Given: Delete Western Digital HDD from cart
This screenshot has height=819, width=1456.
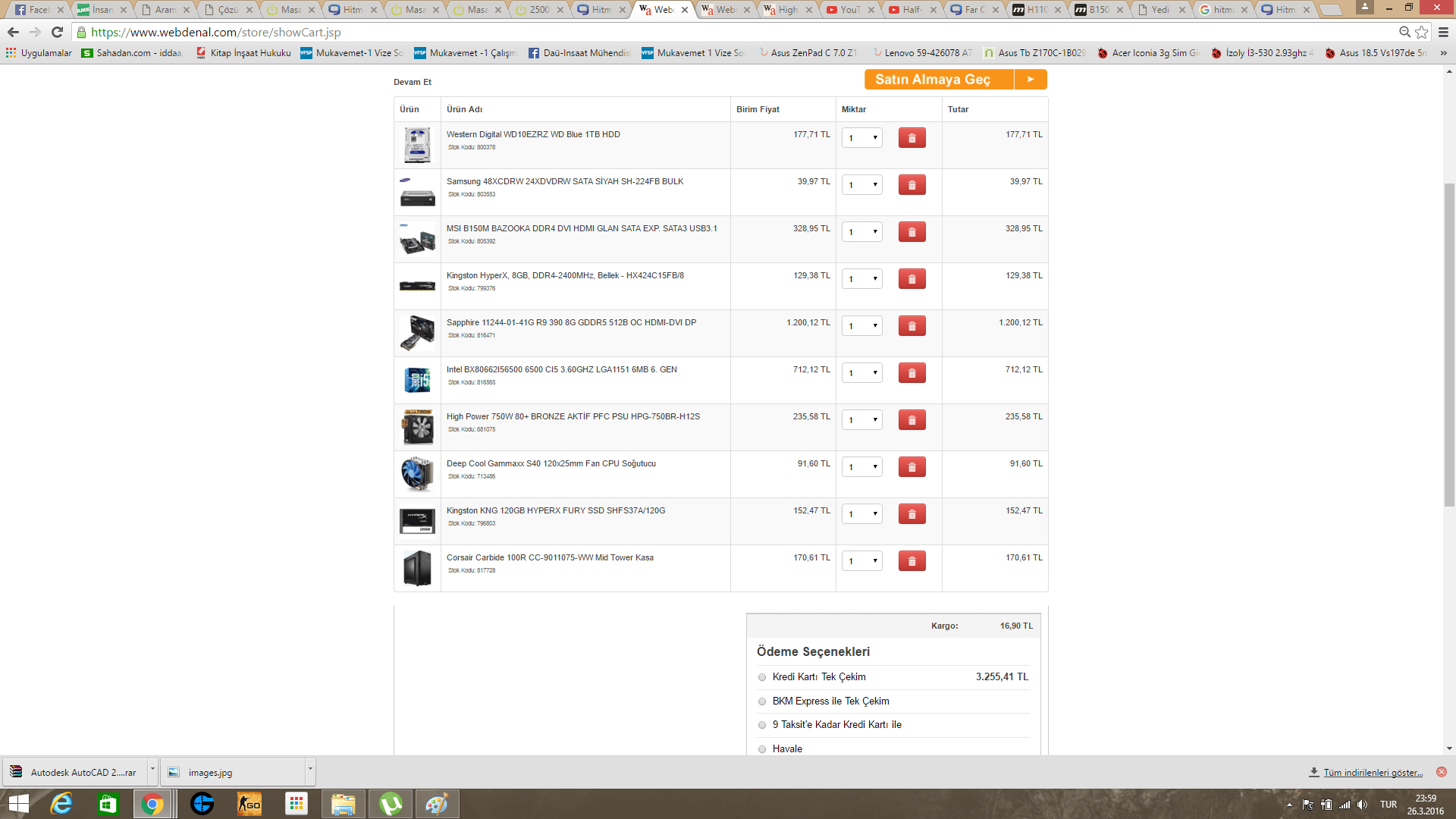Looking at the screenshot, I should pyautogui.click(x=912, y=138).
